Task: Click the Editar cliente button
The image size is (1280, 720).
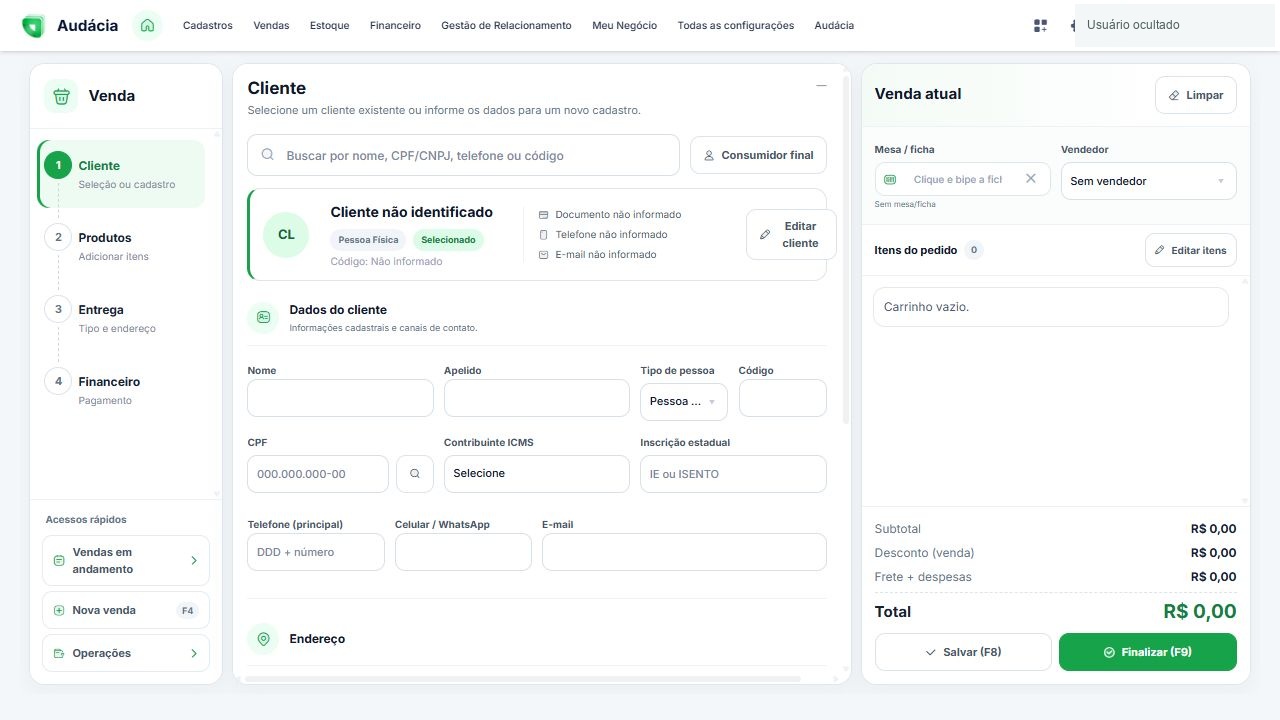Action: coord(791,235)
